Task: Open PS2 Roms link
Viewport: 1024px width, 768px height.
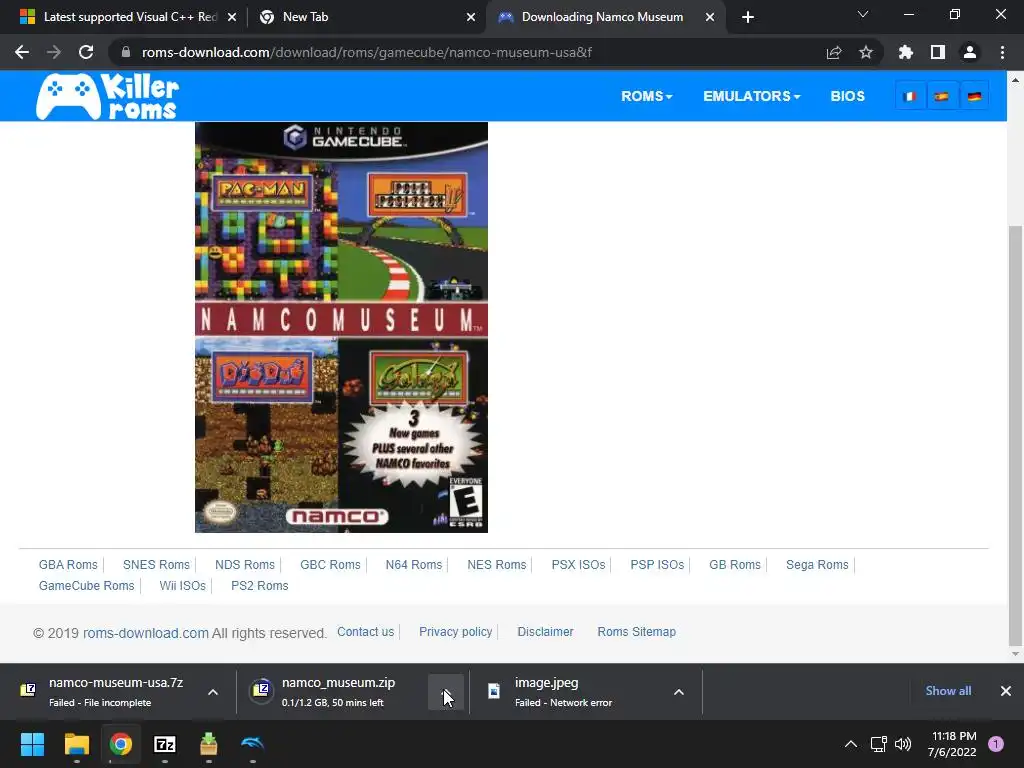Action: [x=260, y=586]
